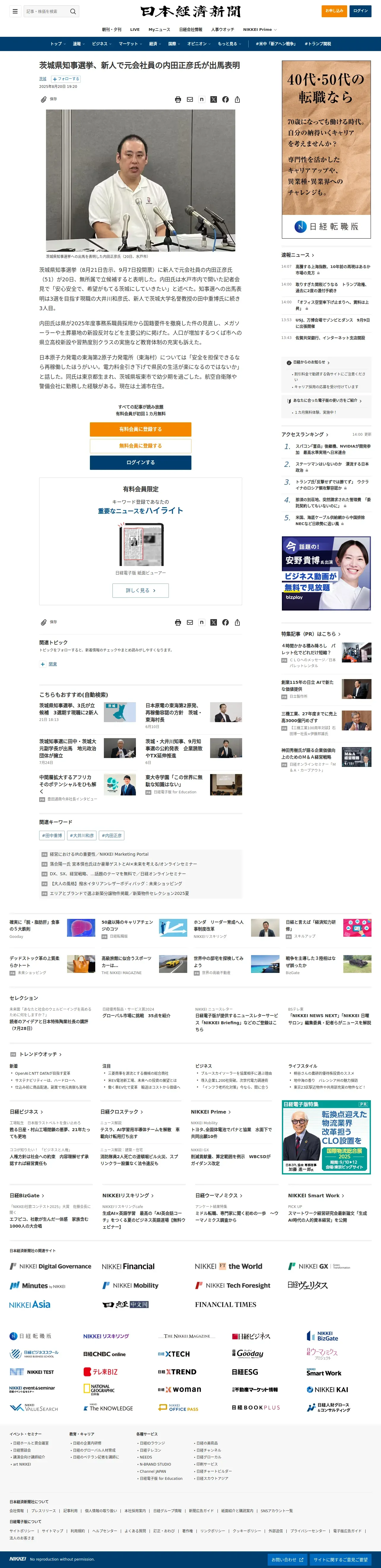Image resolution: width=381 pixels, height=1568 pixels.
Task: Open the 朝刊・夕刊 menu item
Action: (111, 29)
